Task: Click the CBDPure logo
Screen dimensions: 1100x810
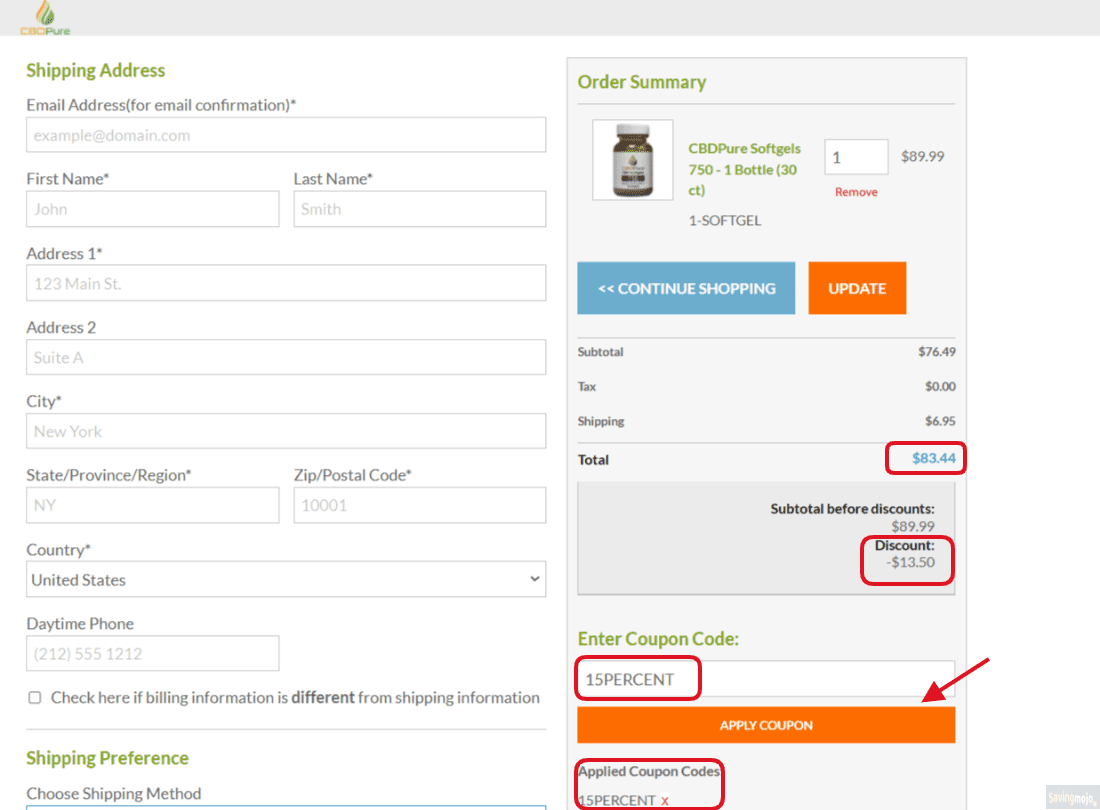Action: coord(45,18)
